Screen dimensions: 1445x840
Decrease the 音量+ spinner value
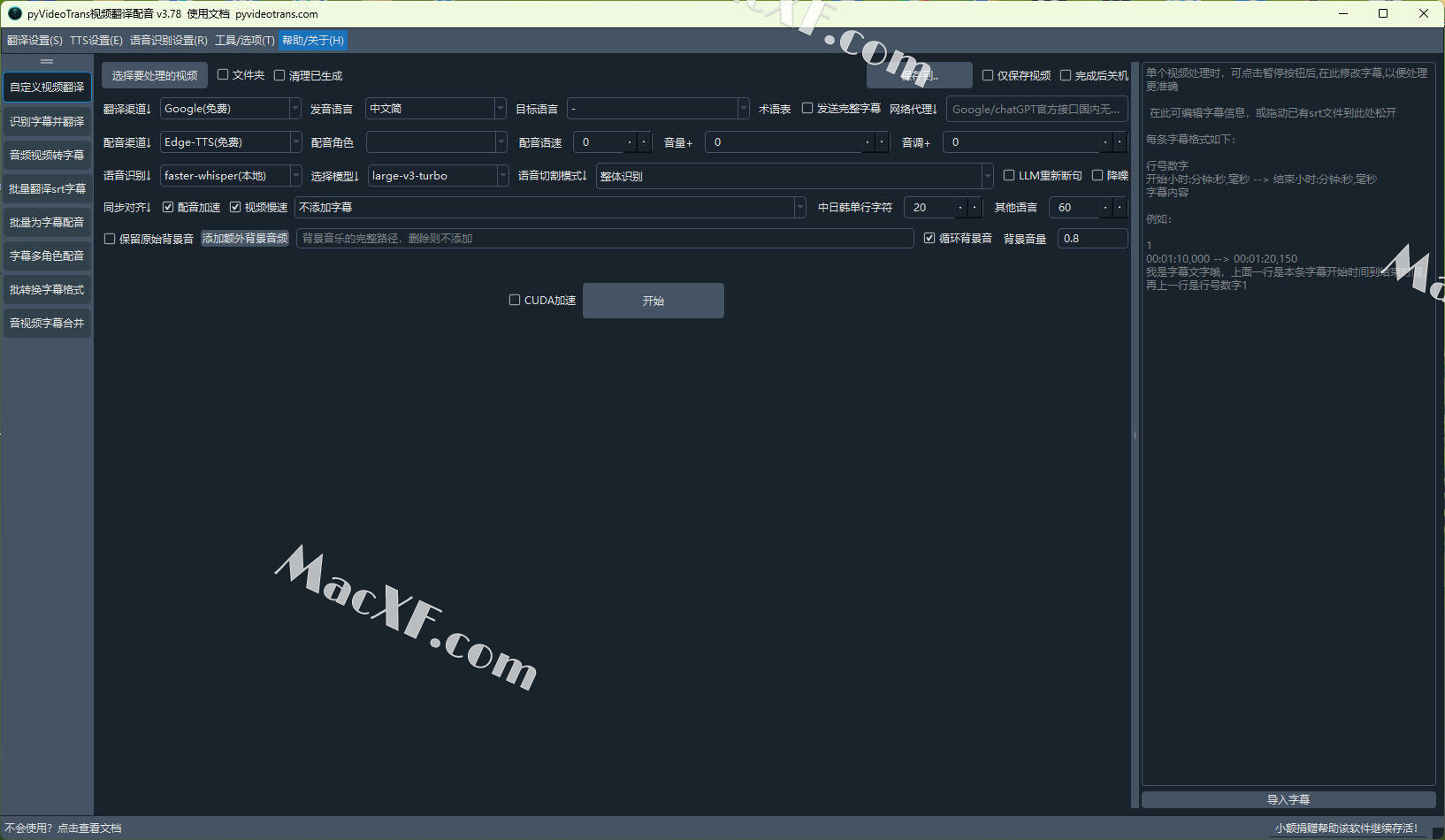coord(868,142)
